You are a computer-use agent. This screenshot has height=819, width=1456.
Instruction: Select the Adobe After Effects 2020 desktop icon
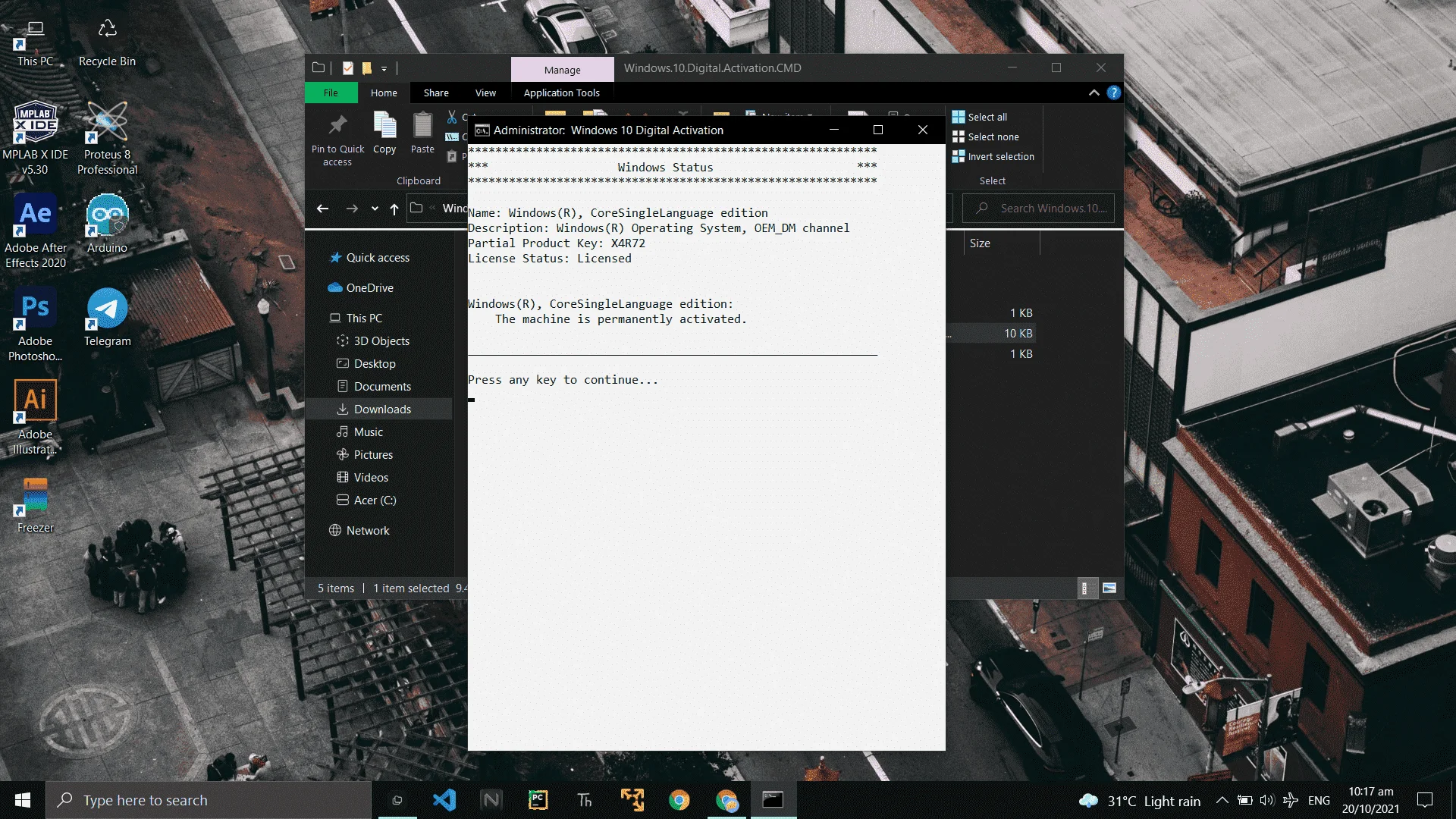tap(35, 231)
